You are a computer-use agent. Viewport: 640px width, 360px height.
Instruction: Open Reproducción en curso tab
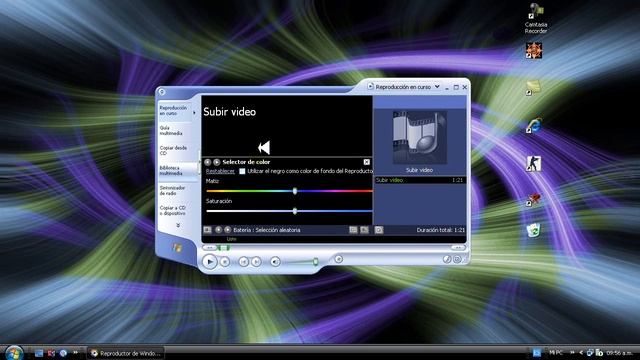tap(174, 111)
